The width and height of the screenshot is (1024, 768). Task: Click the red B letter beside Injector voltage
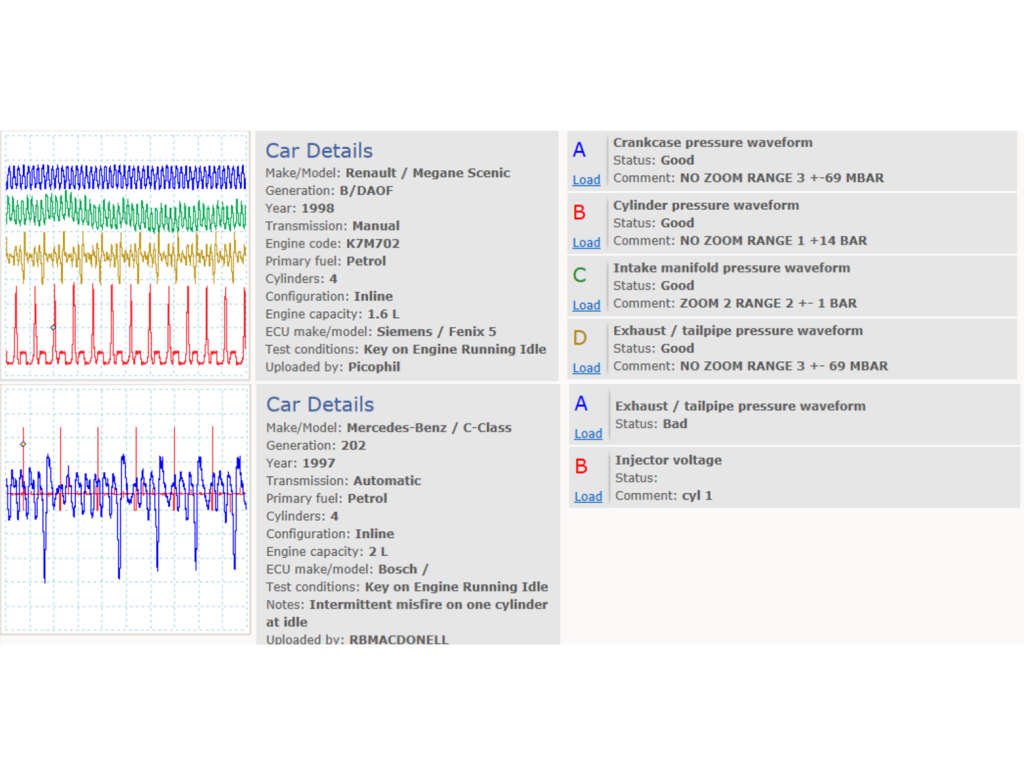[x=581, y=467]
